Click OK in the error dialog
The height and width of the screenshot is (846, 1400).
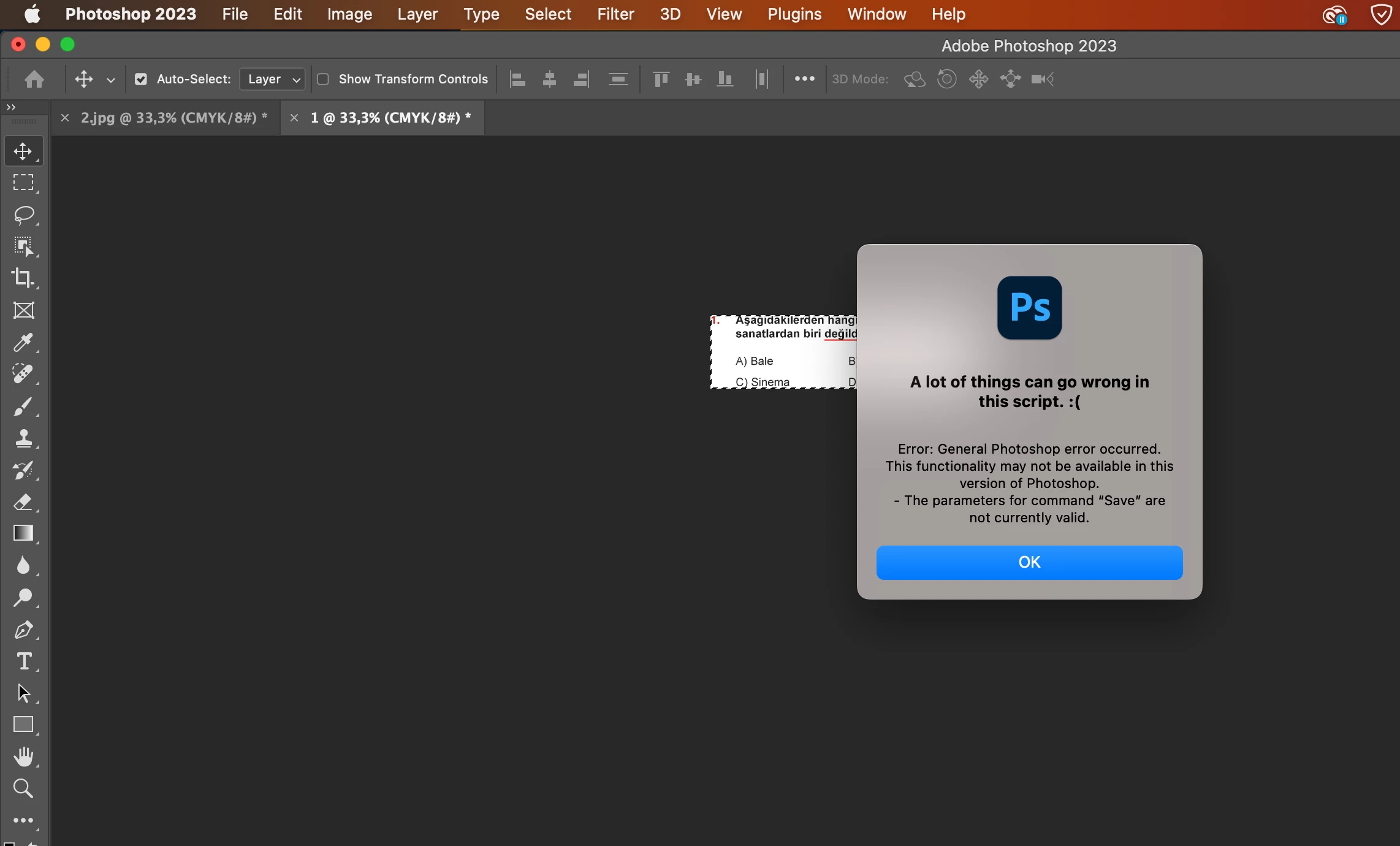click(1029, 562)
